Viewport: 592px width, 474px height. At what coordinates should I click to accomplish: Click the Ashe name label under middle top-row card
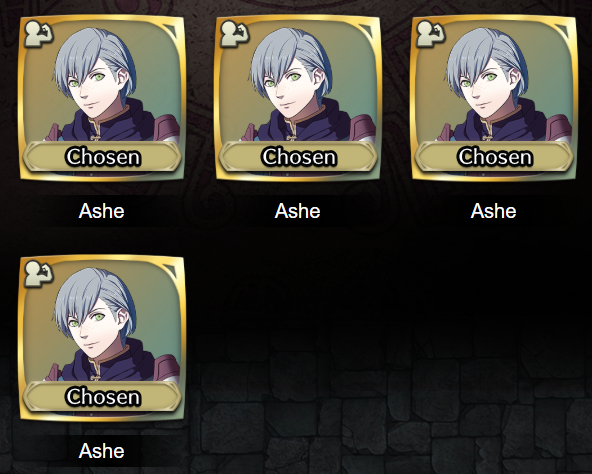[298, 211]
